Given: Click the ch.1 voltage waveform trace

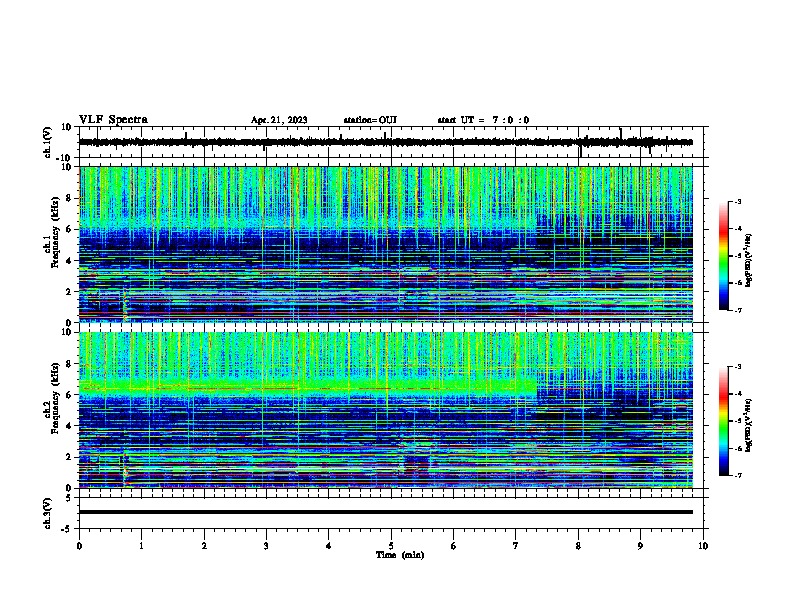Looking at the screenshot, I should point(385,142).
